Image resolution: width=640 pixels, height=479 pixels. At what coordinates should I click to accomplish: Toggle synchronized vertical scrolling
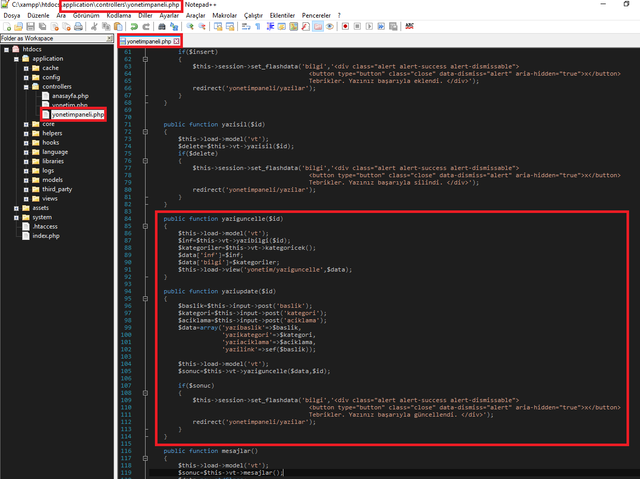click(x=218, y=27)
